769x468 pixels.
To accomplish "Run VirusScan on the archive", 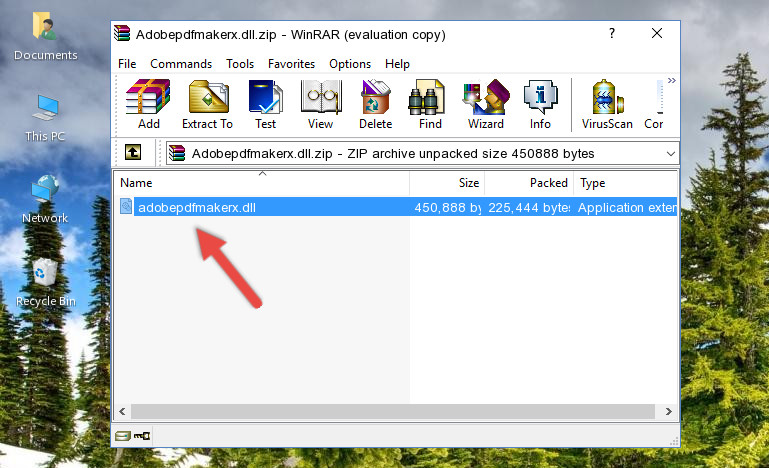I will pyautogui.click(x=607, y=104).
